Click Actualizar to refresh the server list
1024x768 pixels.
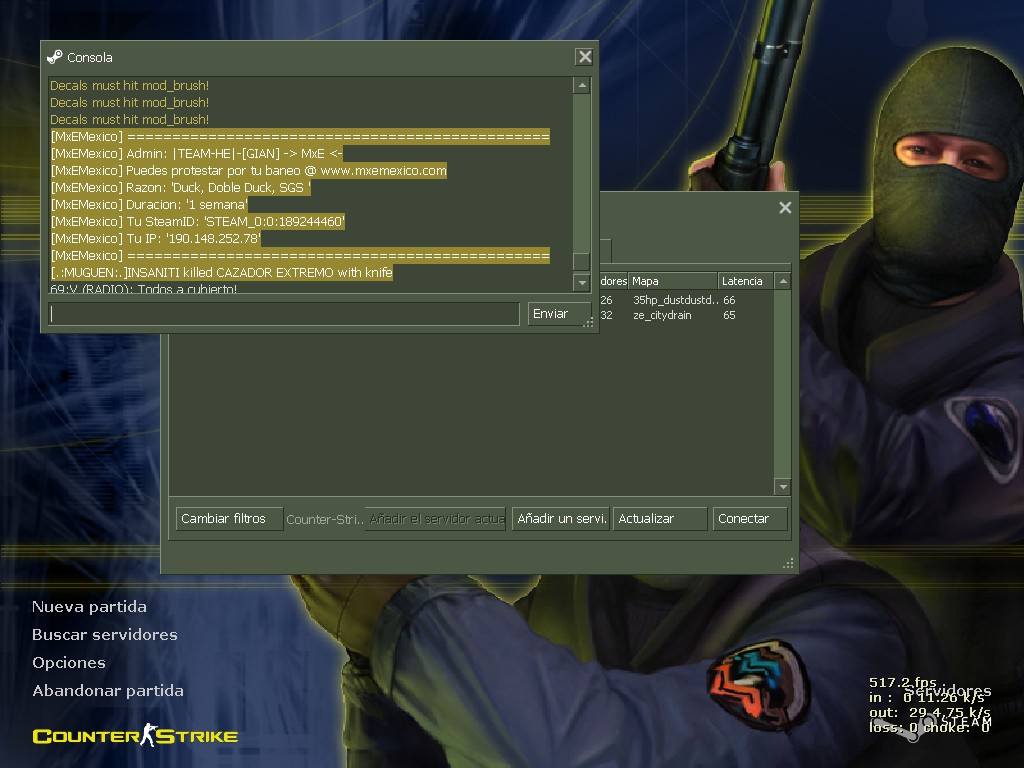click(660, 519)
